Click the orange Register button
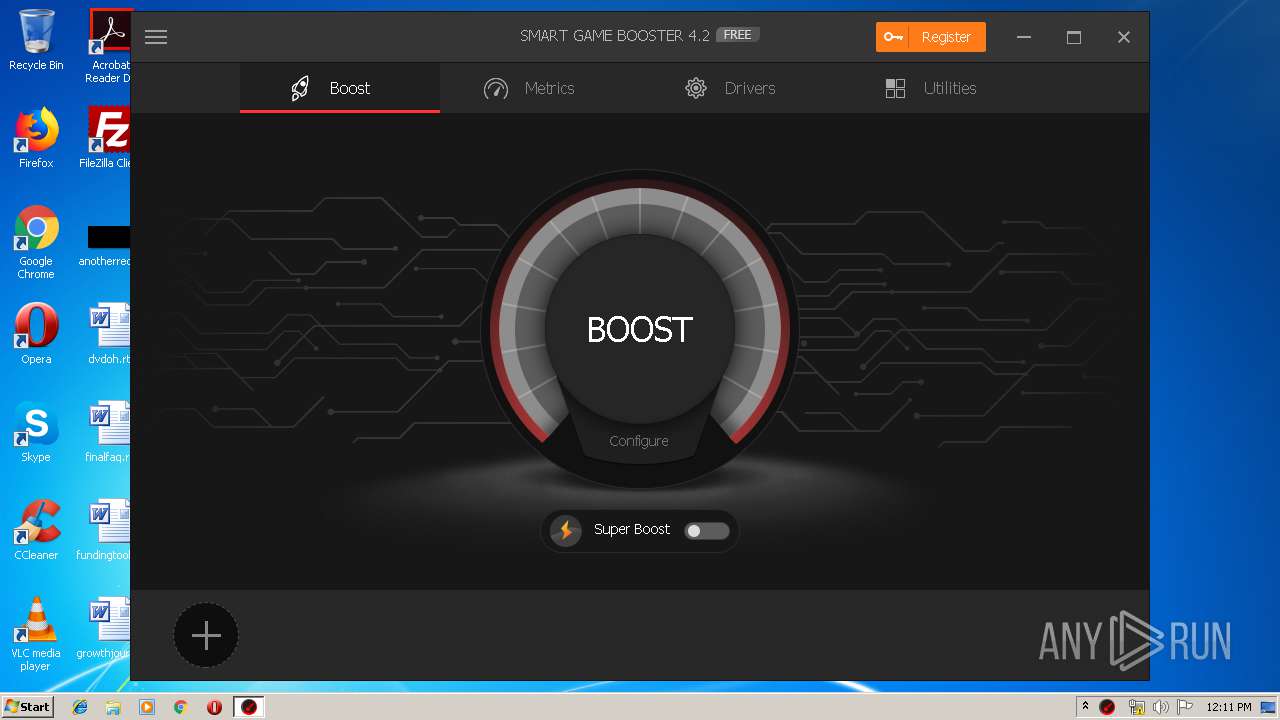The image size is (1280, 720). click(930, 37)
